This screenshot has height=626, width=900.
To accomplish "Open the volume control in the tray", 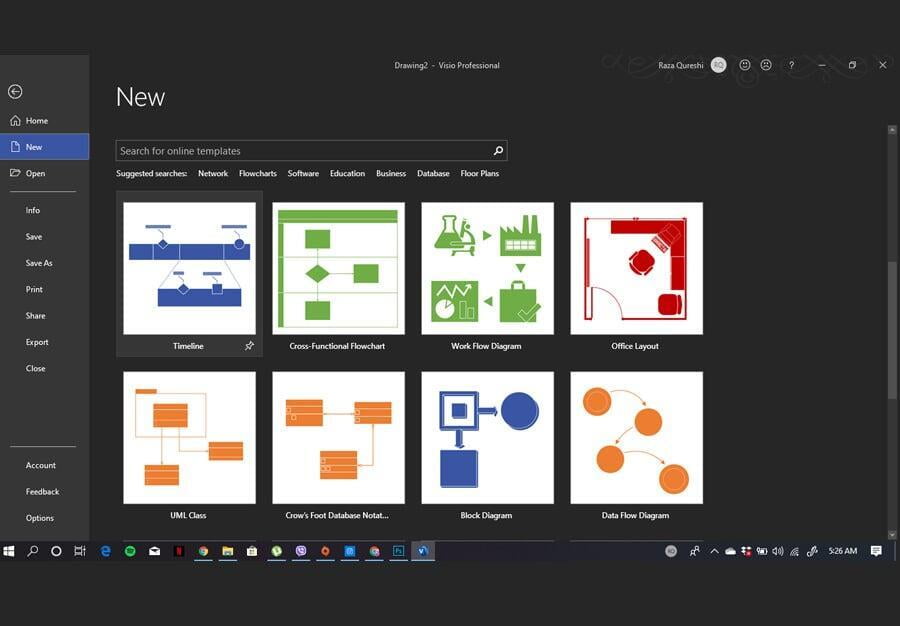I will [x=778, y=551].
